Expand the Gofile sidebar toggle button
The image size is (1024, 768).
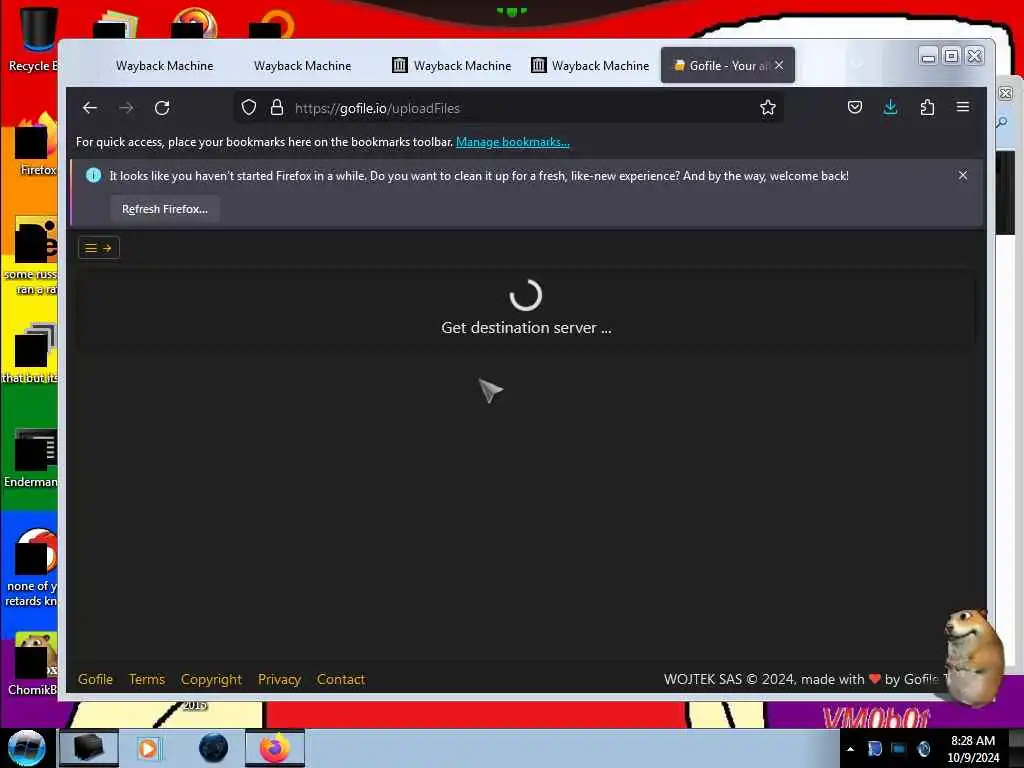click(x=99, y=248)
